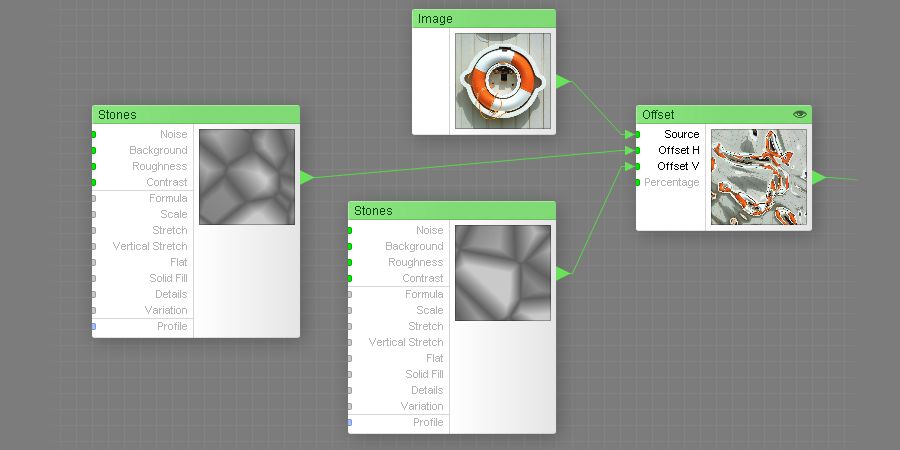Select Variation label on lower Stones node

click(x=422, y=406)
